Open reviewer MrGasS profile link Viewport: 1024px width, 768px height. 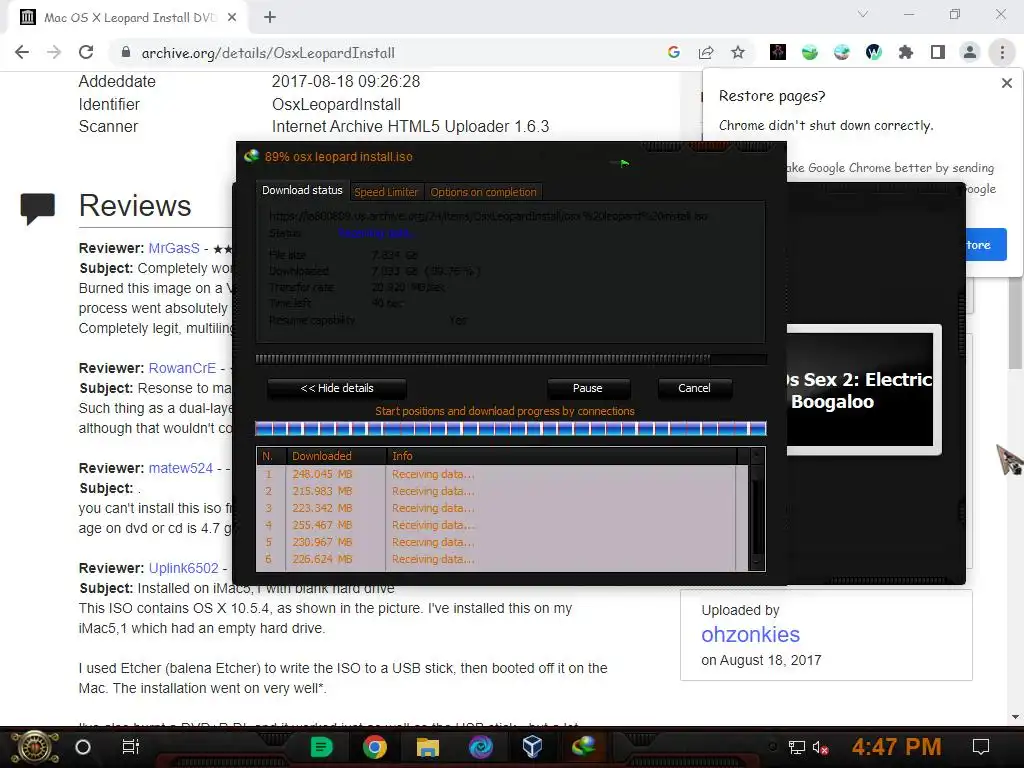[174, 248]
